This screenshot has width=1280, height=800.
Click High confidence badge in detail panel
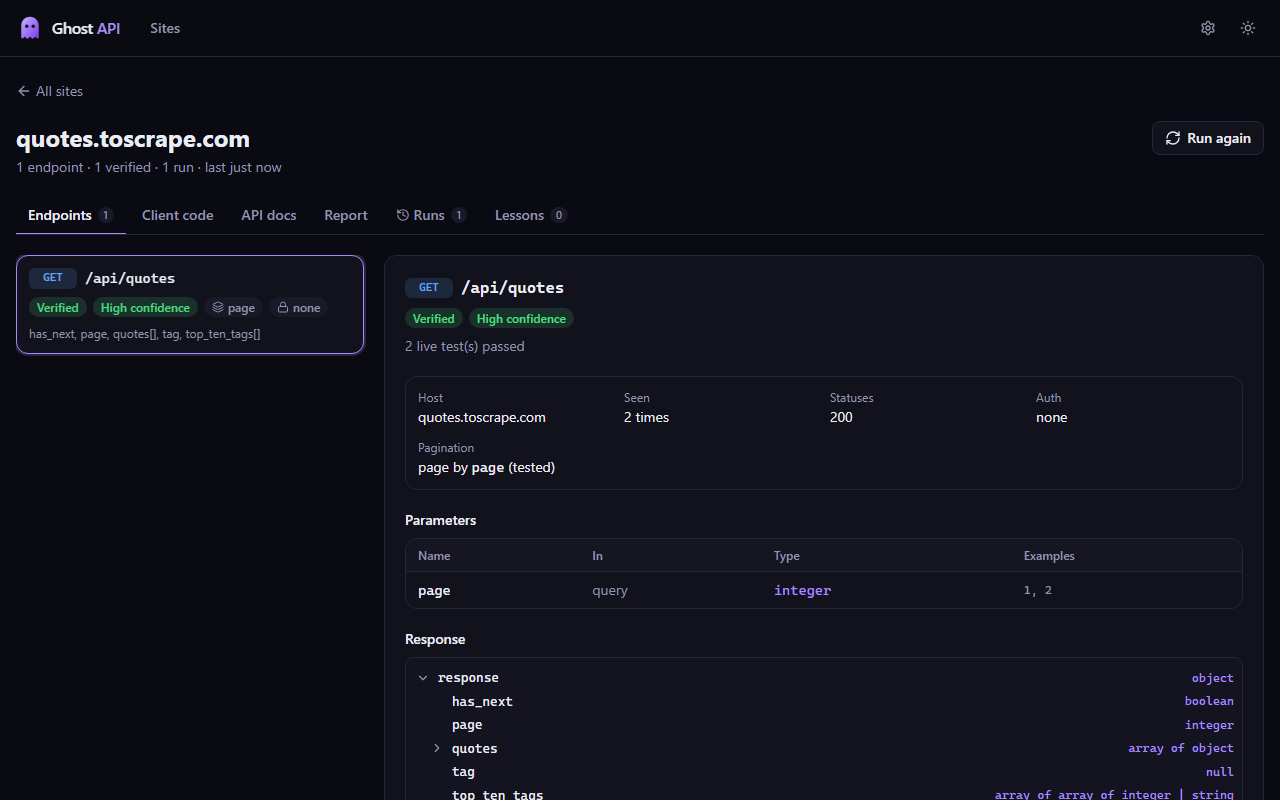point(521,319)
